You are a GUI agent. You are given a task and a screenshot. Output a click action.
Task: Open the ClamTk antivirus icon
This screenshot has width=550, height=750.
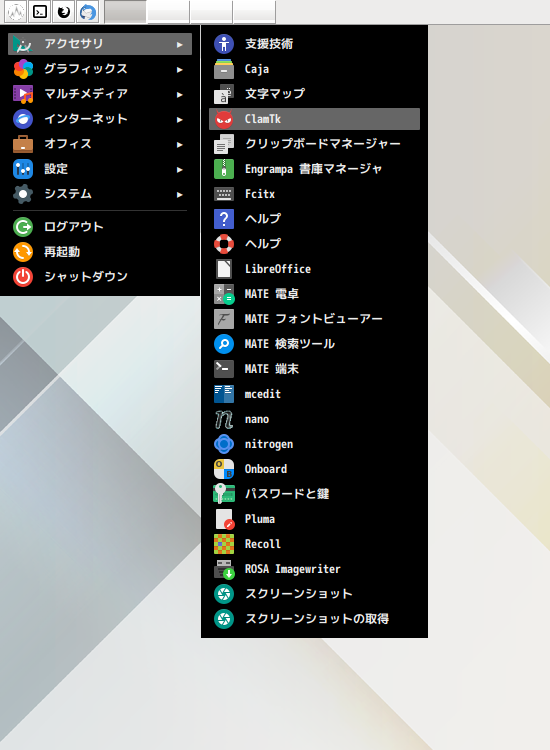click(x=224, y=119)
